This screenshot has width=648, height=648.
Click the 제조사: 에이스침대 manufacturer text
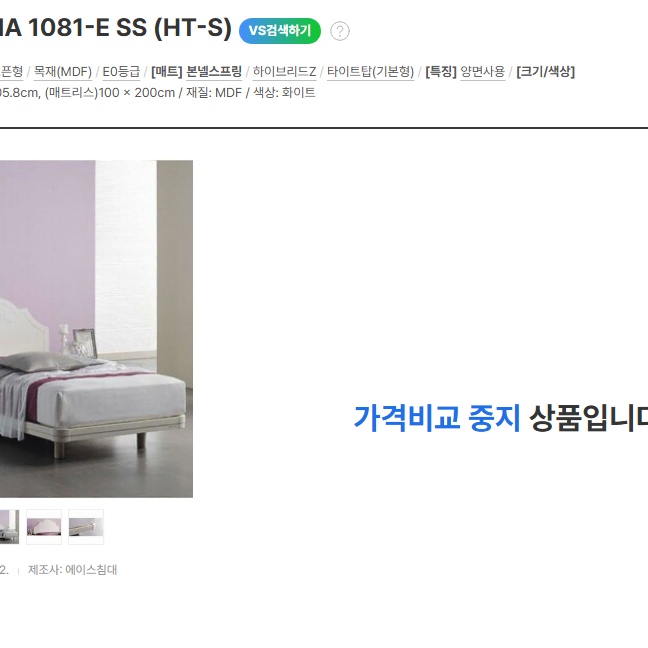(72, 570)
